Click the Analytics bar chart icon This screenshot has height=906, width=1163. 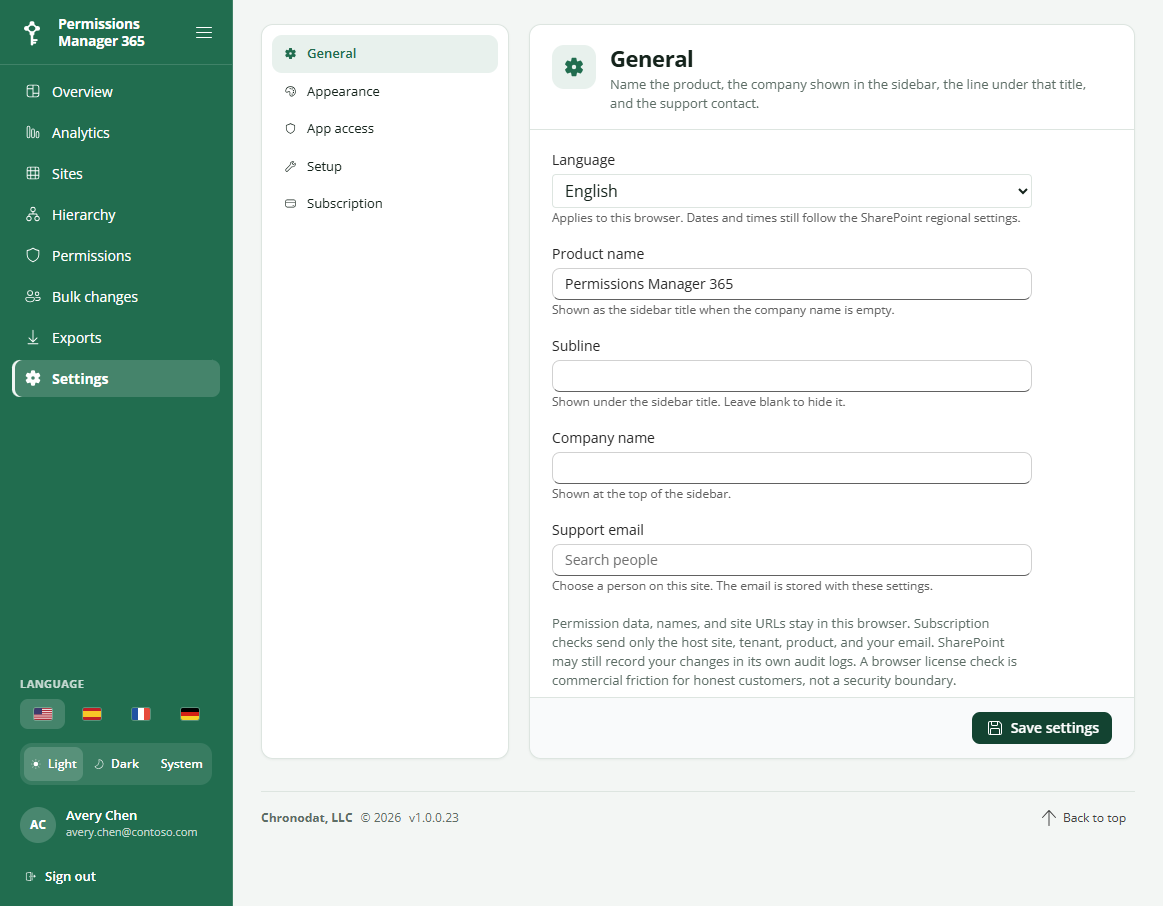(x=33, y=132)
